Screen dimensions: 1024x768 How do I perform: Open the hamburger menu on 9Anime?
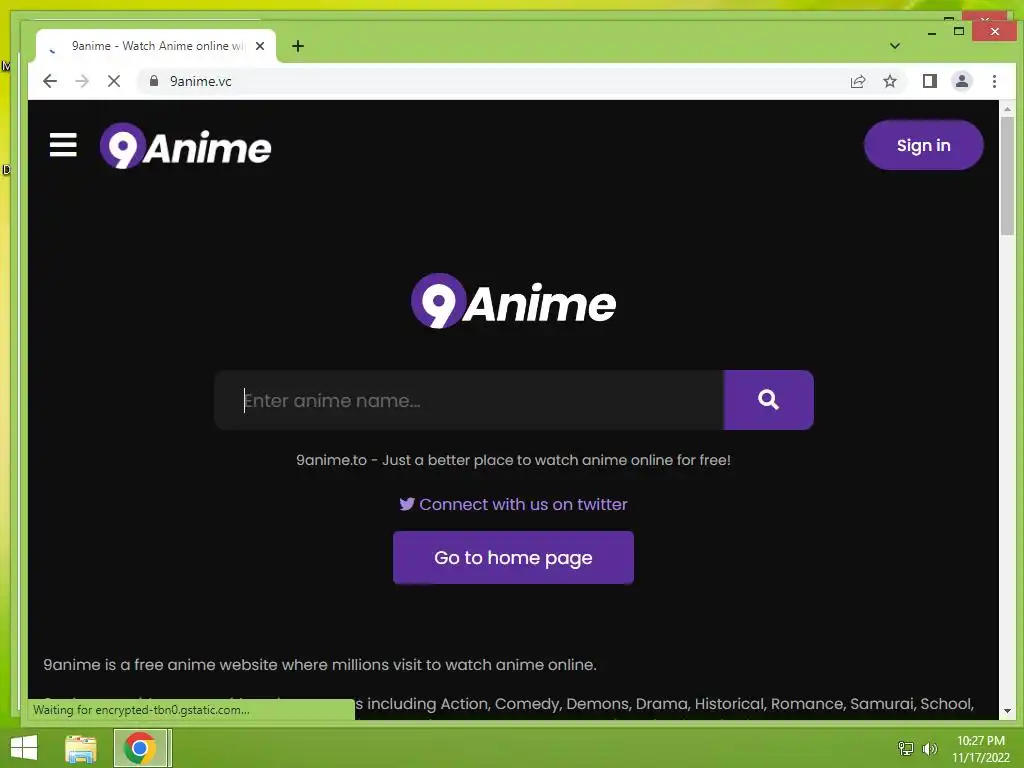[x=63, y=145]
